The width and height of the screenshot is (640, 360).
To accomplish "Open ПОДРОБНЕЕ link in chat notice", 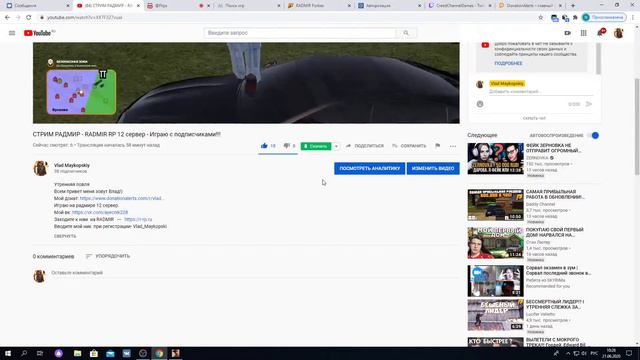I will coord(508,64).
